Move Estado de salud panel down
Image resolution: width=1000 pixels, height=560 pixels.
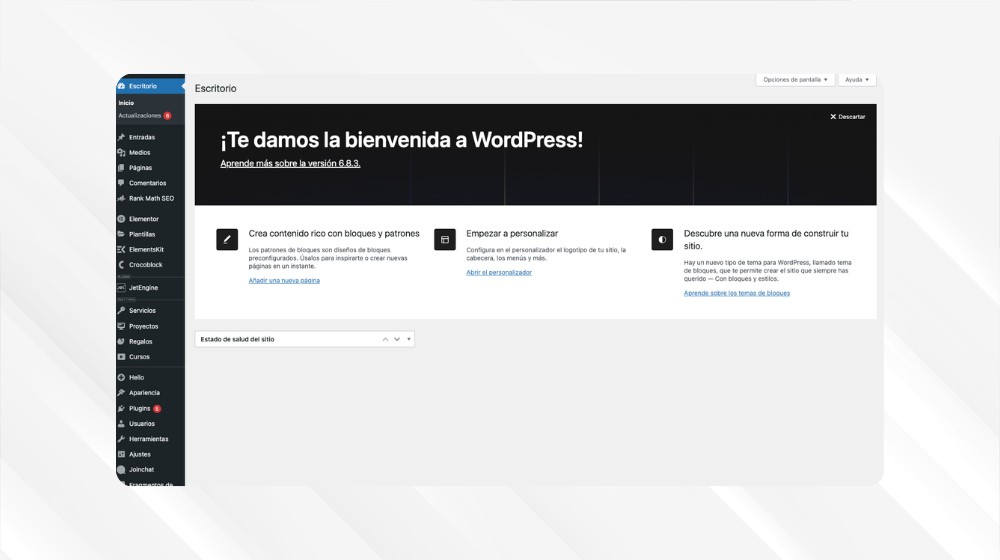(397, 339)
